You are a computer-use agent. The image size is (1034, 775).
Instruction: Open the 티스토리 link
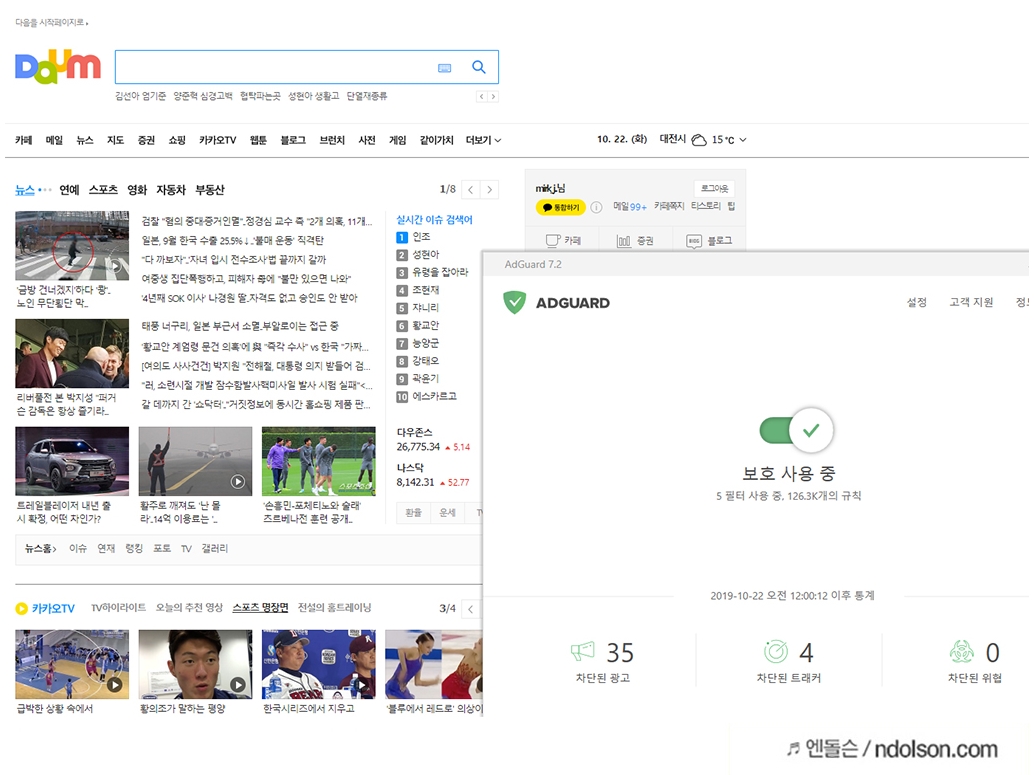706,206
